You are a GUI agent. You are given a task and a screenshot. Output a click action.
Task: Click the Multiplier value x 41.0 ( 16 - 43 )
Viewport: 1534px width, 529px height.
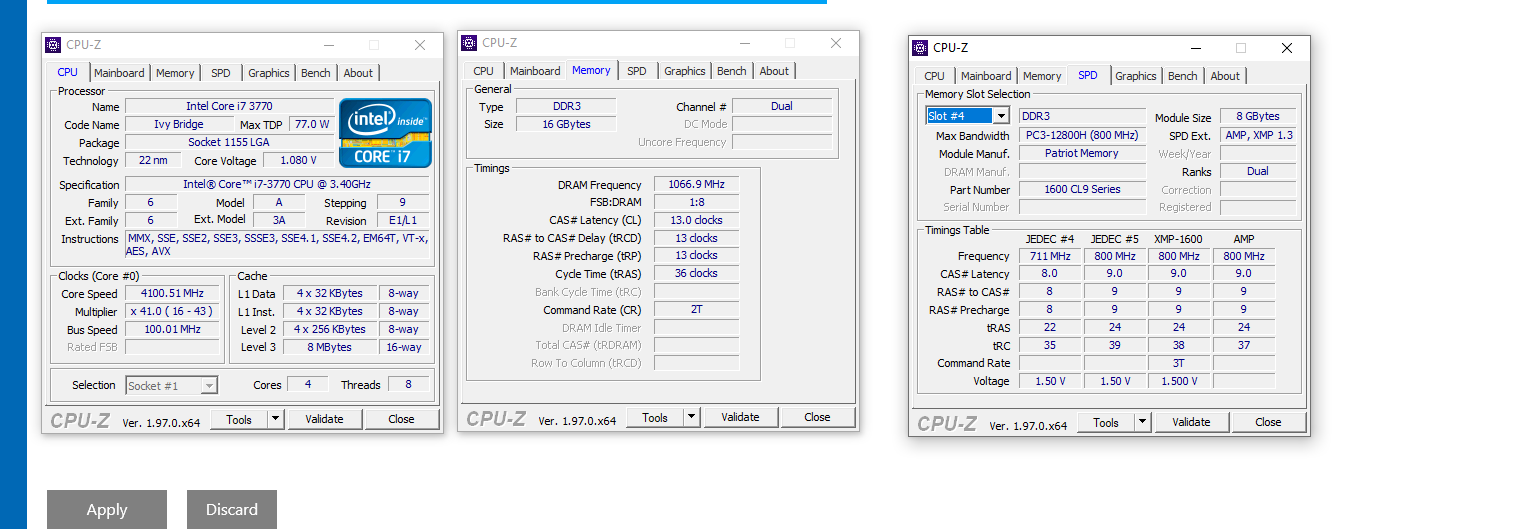click(x=173, y=311)
